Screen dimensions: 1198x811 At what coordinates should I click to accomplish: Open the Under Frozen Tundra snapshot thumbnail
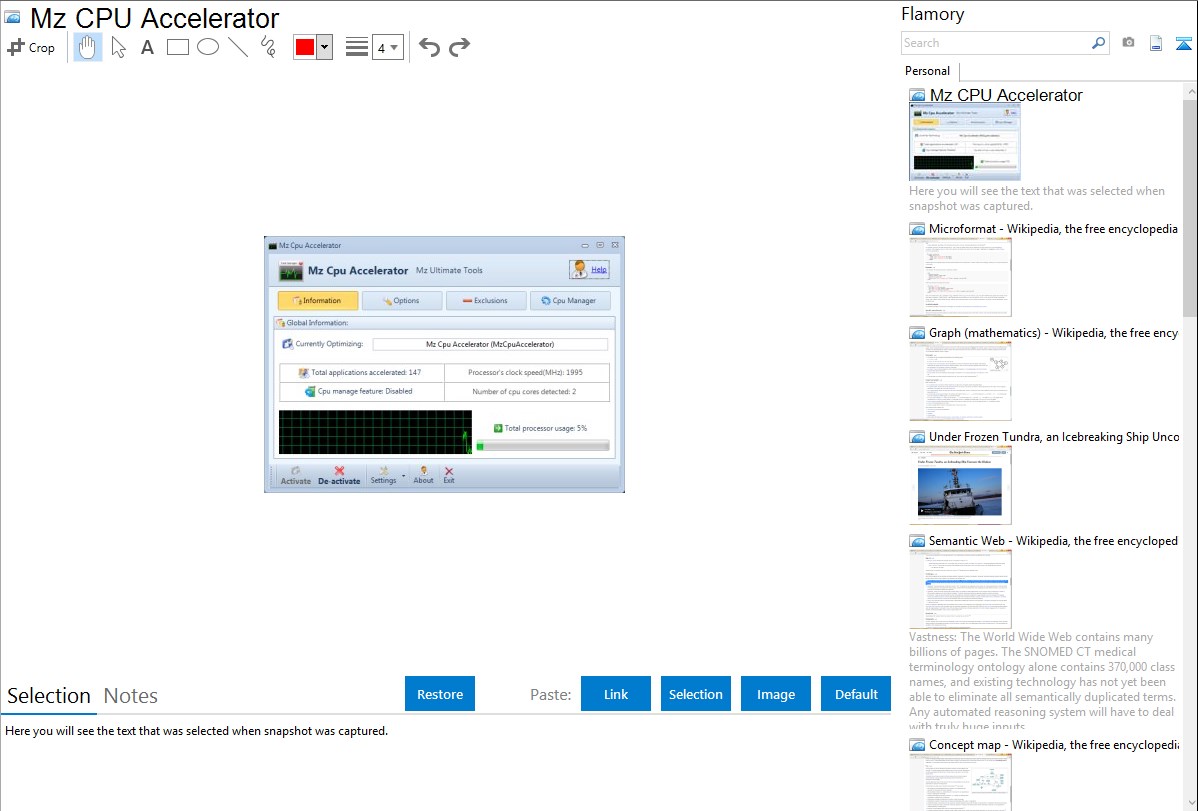click(960, 485)
